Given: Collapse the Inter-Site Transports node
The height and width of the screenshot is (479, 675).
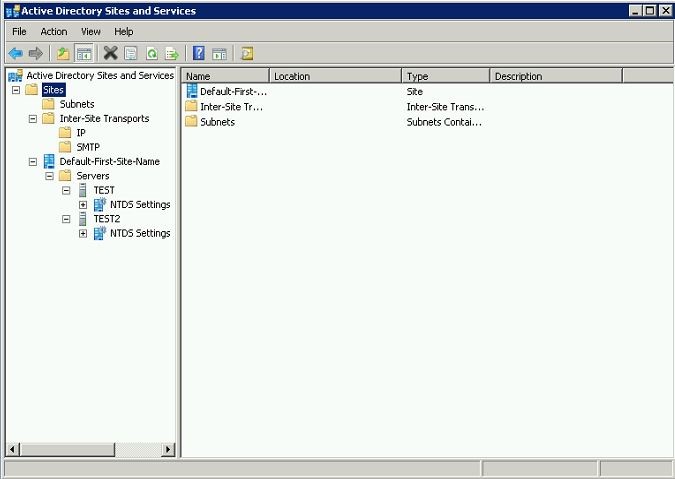Looking at the screenshot, I should [33, 118].
